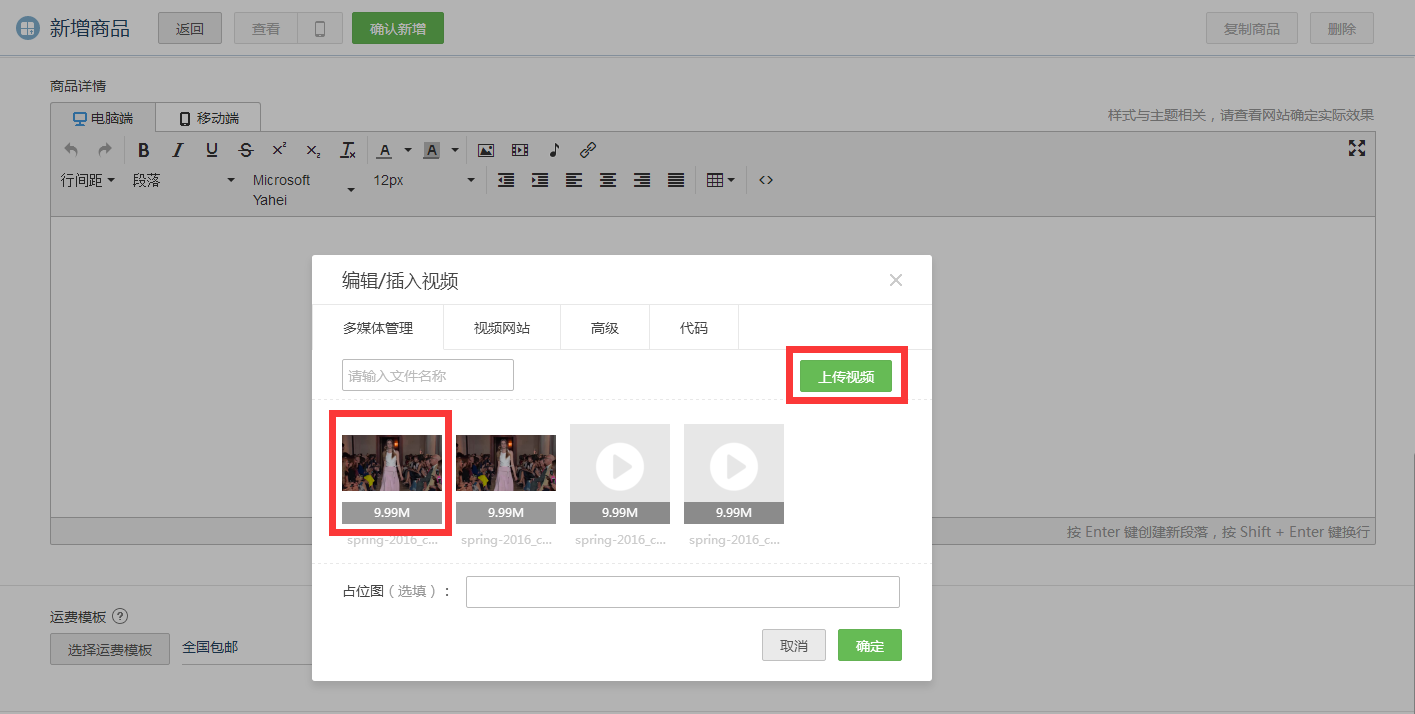Switch to the 视频网站 tab
This screenshot has width=1415, height=714.
[502, 328]
